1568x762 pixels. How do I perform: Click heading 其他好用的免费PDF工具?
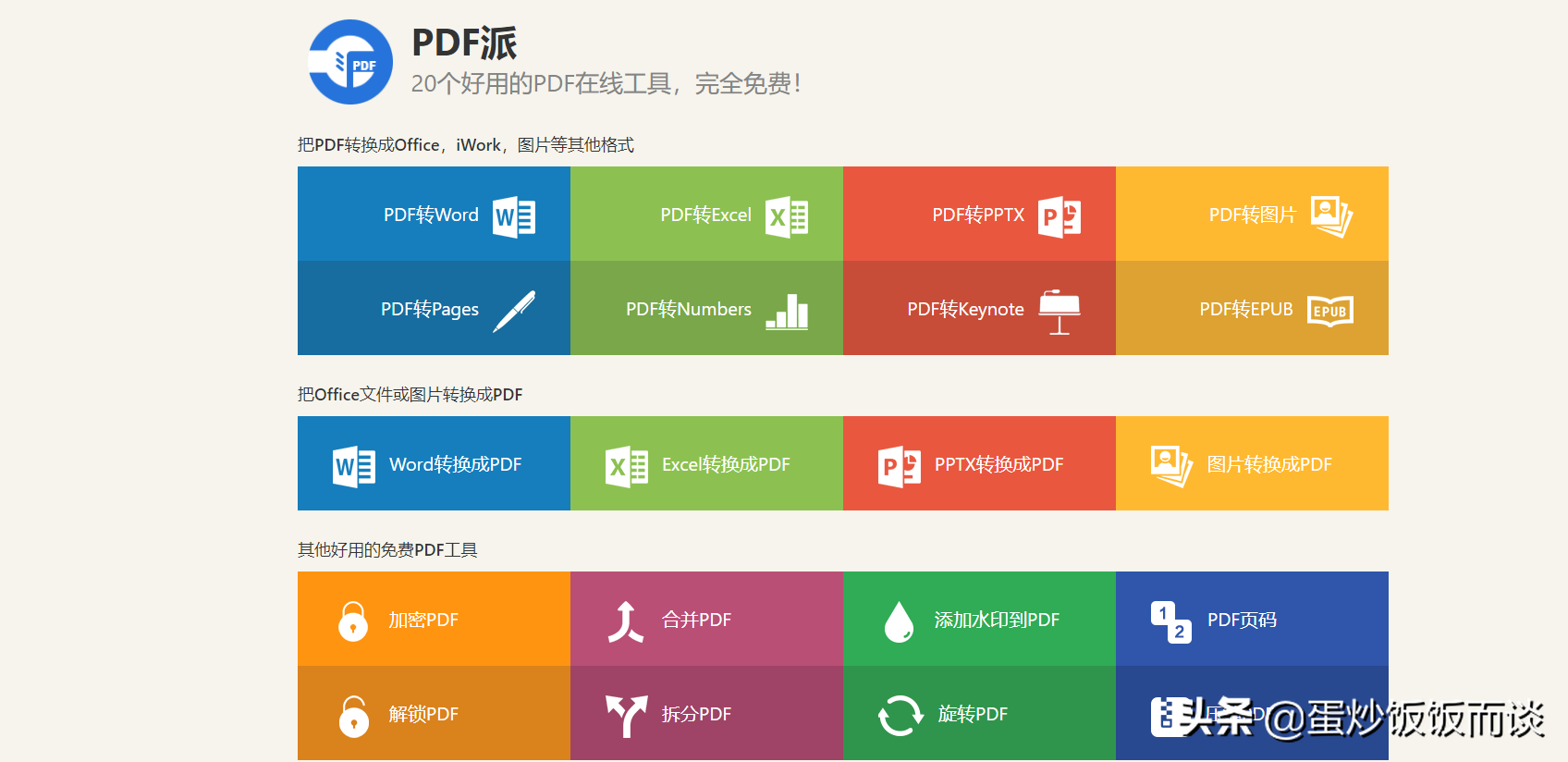[x=387, y=549]
